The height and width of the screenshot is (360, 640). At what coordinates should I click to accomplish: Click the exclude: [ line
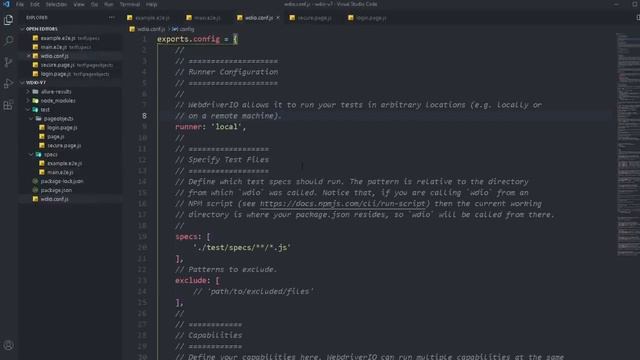pos(198,280)
